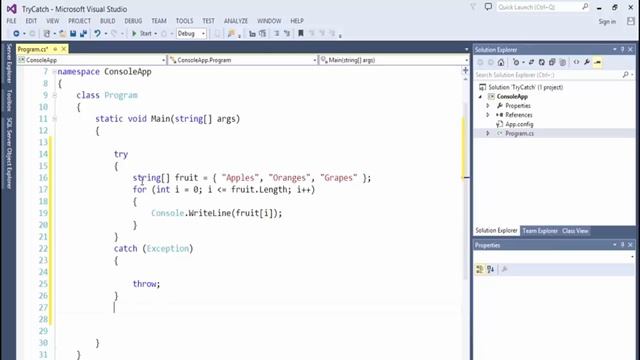Click the Collapse All icon in Solution Explorer
This screenshot has height=360, width=640.
pos(552,62)
